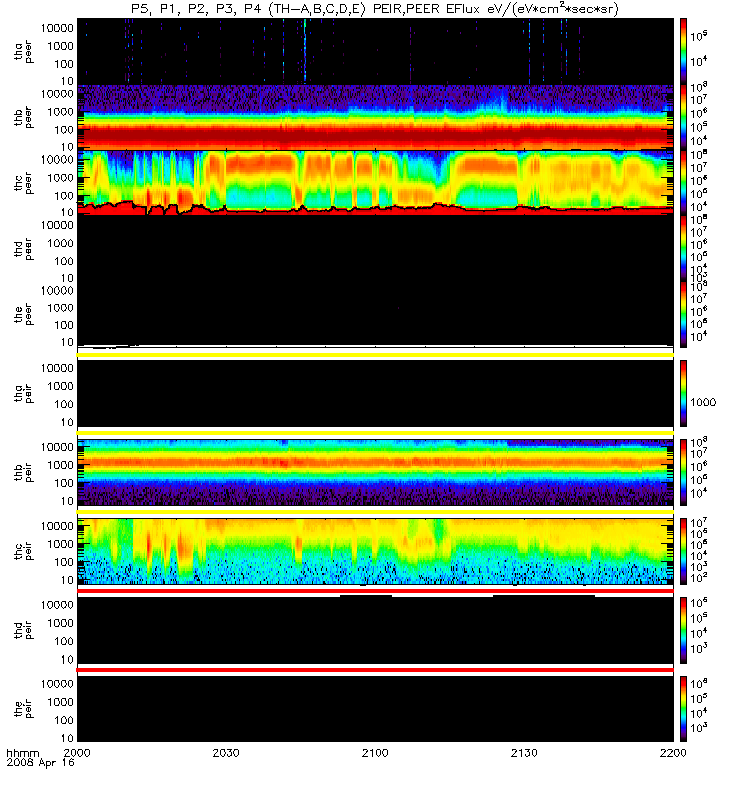
Task: Click the '2008 Apr 16' date label
Action: tap(40, 762)
